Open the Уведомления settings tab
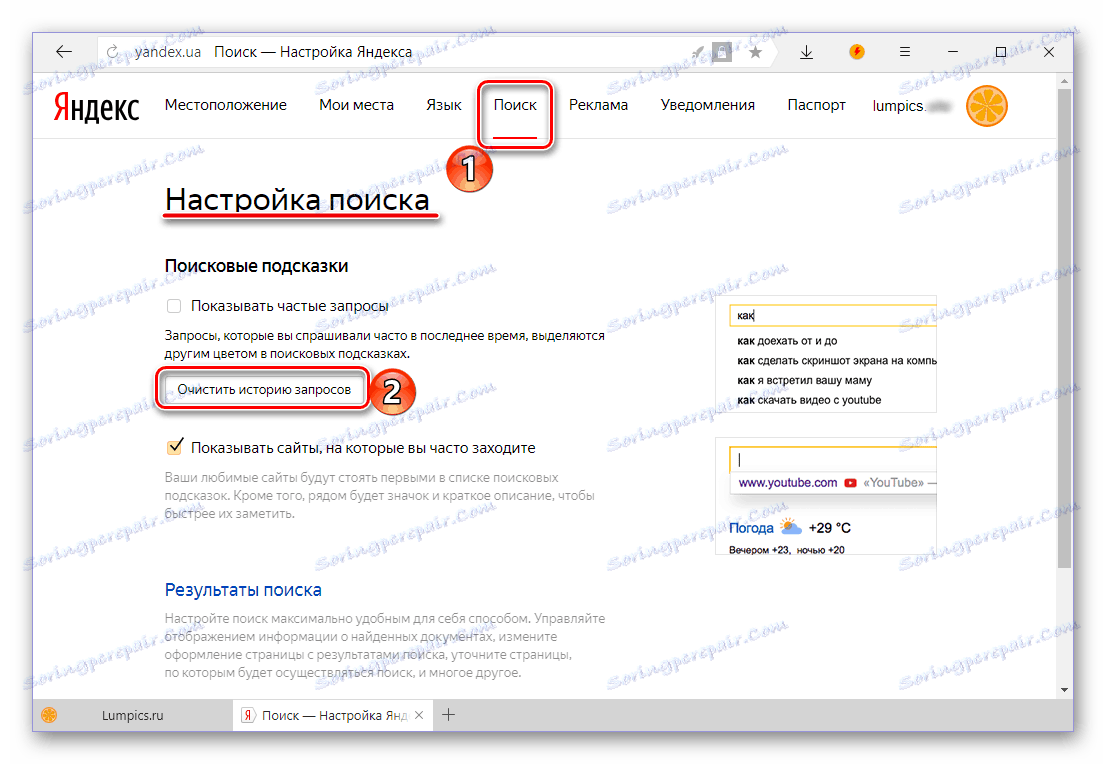The image size is (1106, 764). (707, 105)
